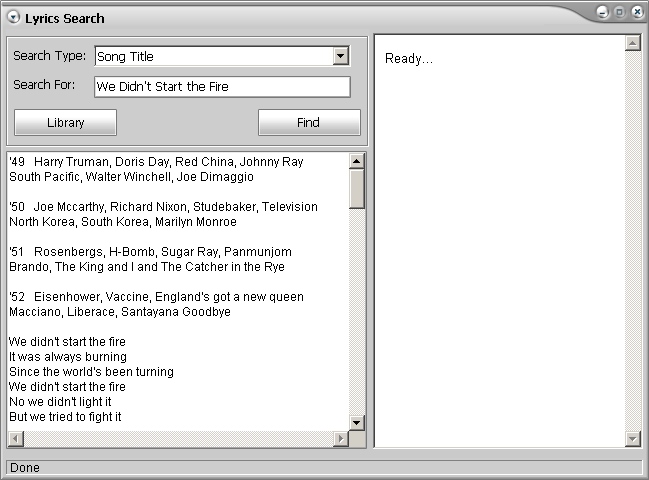This screenshot has width=649, height=480.
Task: Click 'Macciano, Liberace, Santayana Goodbye' line
Action: point(120,312)
